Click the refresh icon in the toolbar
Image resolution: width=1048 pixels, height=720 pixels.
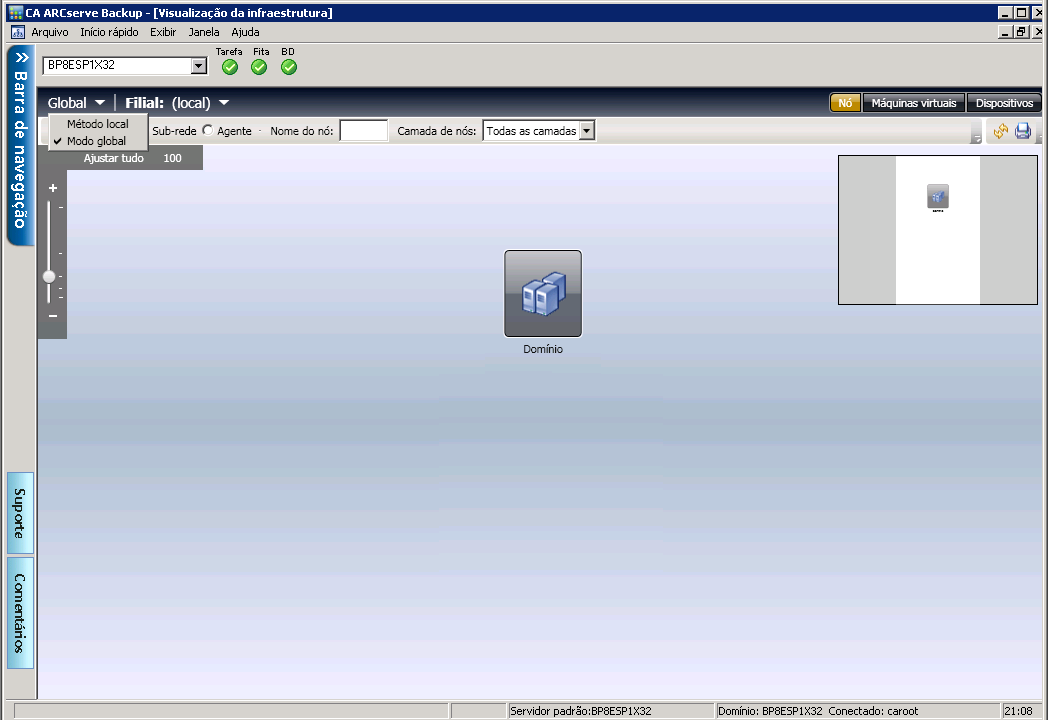pos(1001,131)
